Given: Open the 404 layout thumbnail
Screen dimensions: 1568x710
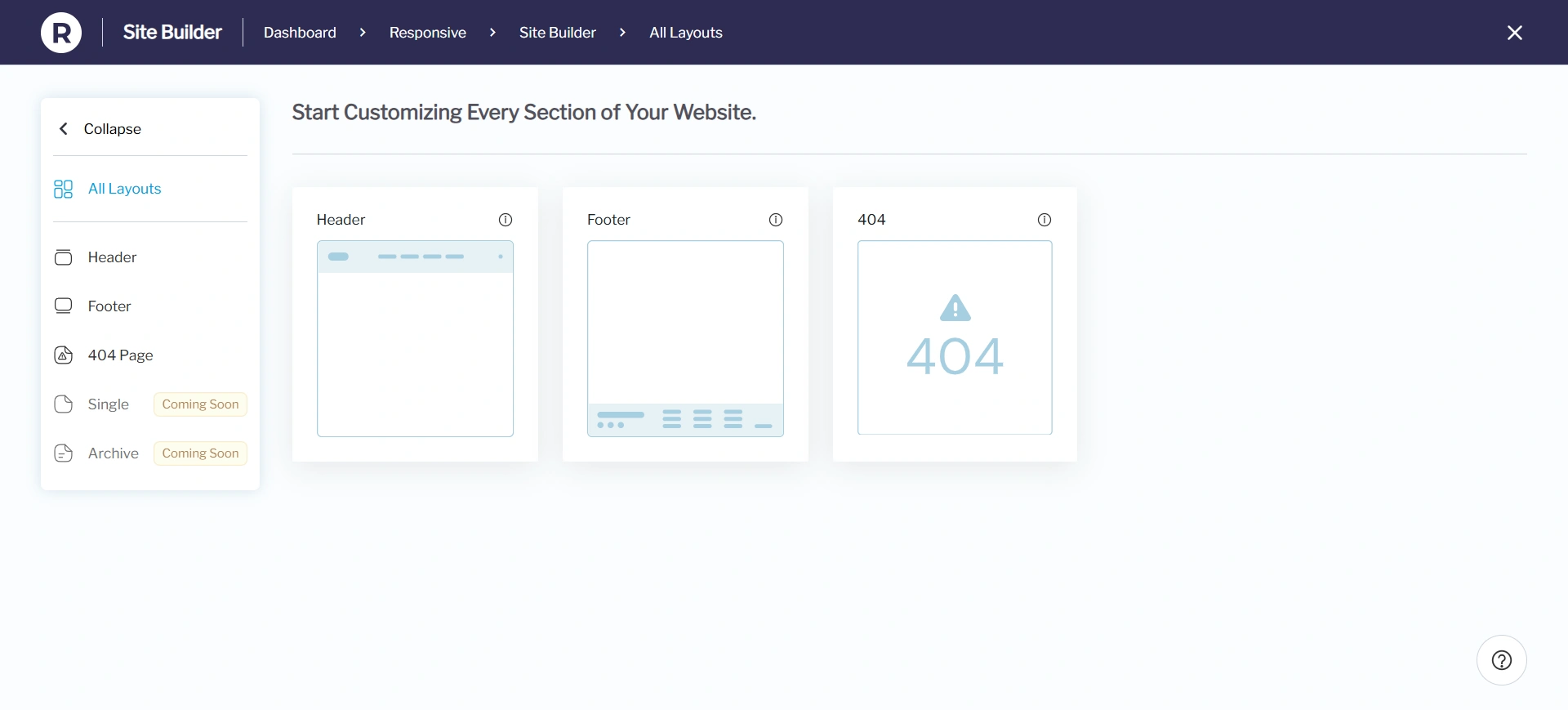Looking at the screenshot, I should [955, 337].
